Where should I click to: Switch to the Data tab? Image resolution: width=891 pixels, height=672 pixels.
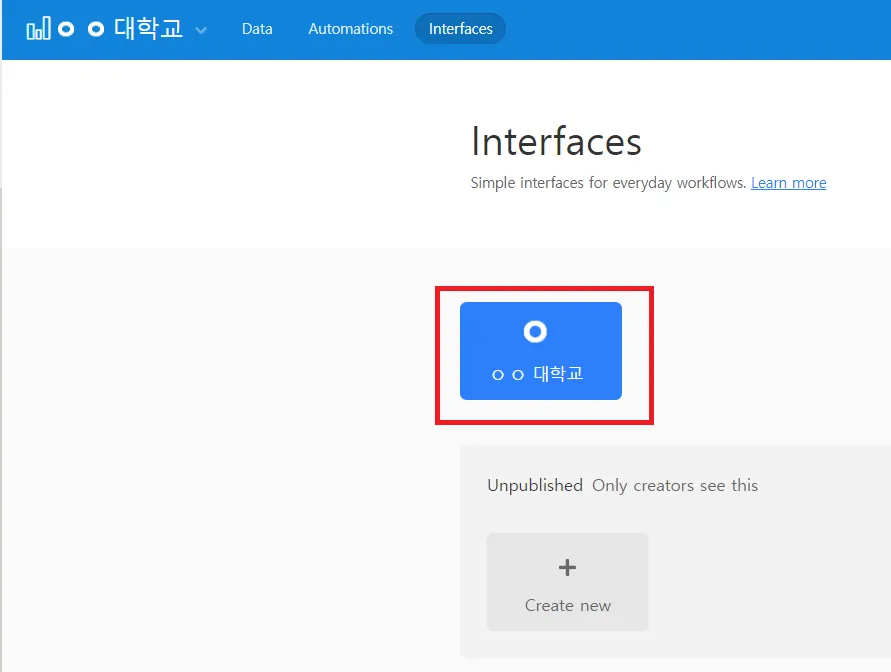(257, 29)
